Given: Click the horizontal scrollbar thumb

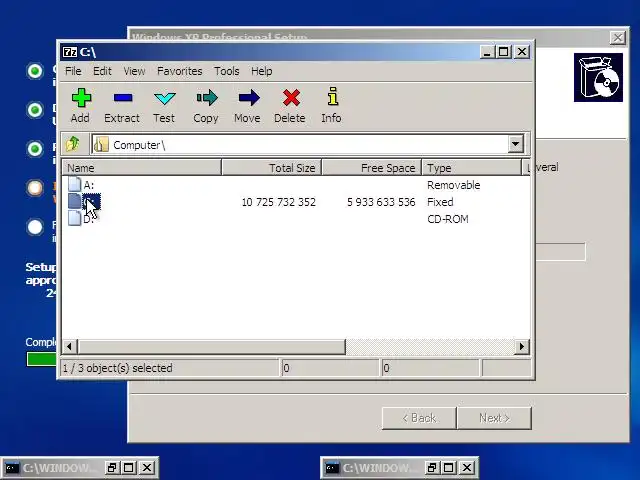Looking at the screenshot, I should point(211,347).
